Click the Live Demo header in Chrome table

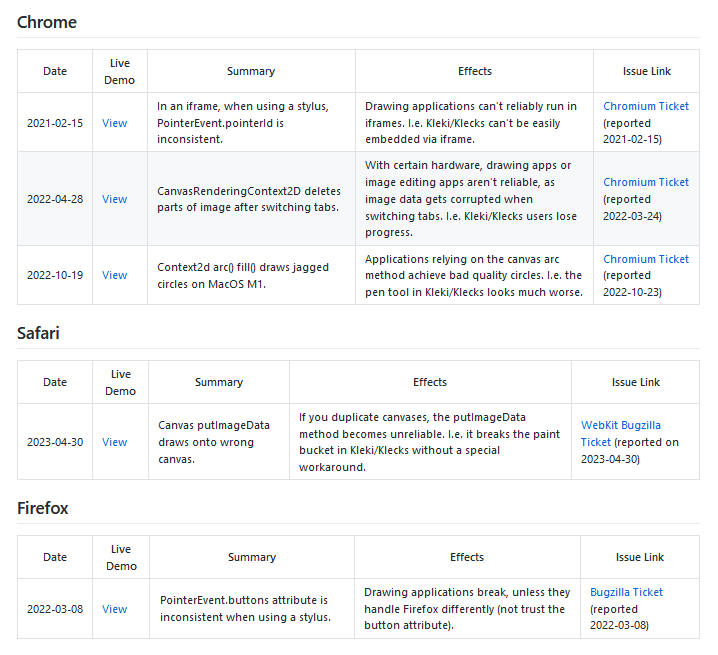pyautogui.click(x=120, y=71)
